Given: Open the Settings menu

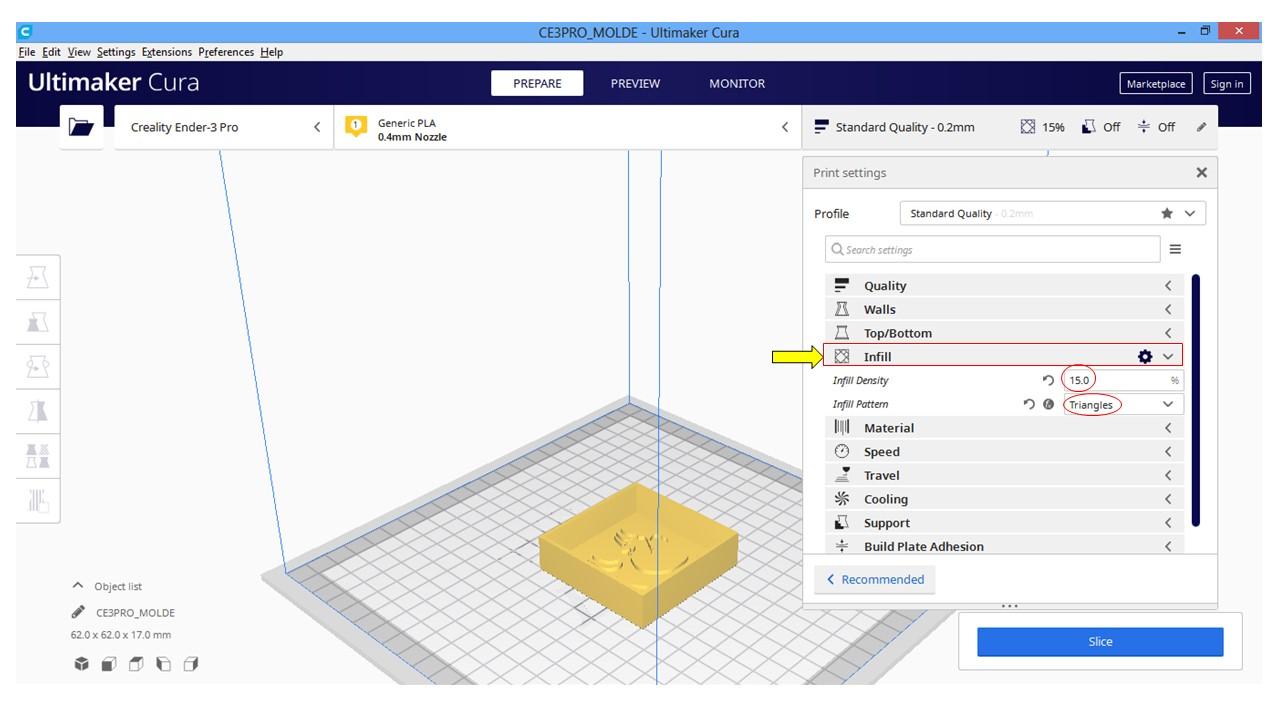Looking at the screenshot, I should [x=117, y=52].
